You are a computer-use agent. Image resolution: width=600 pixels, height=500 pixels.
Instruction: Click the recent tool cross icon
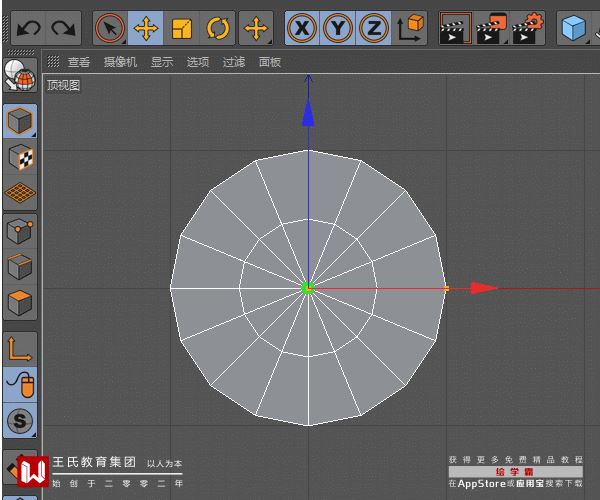tap(256, 28)
